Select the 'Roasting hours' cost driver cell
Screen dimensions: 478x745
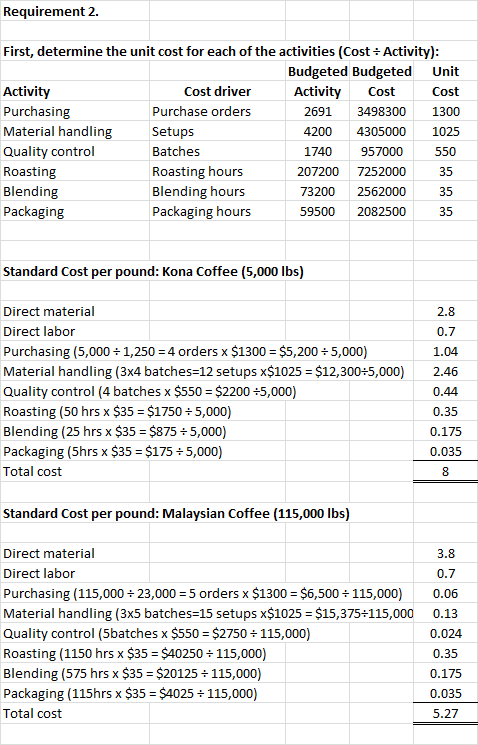197,171
